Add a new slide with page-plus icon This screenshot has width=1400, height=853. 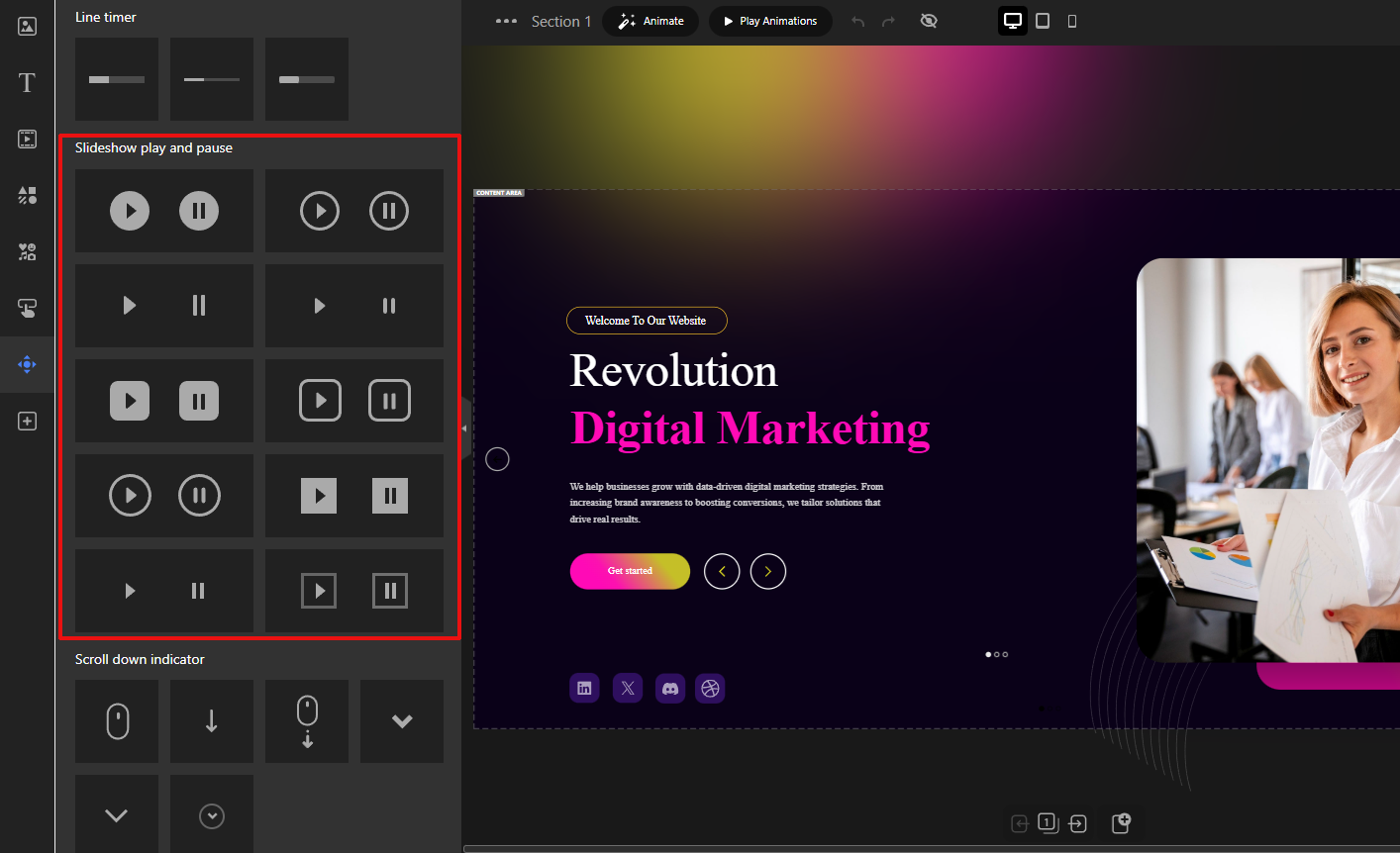tap(1121, 823)
